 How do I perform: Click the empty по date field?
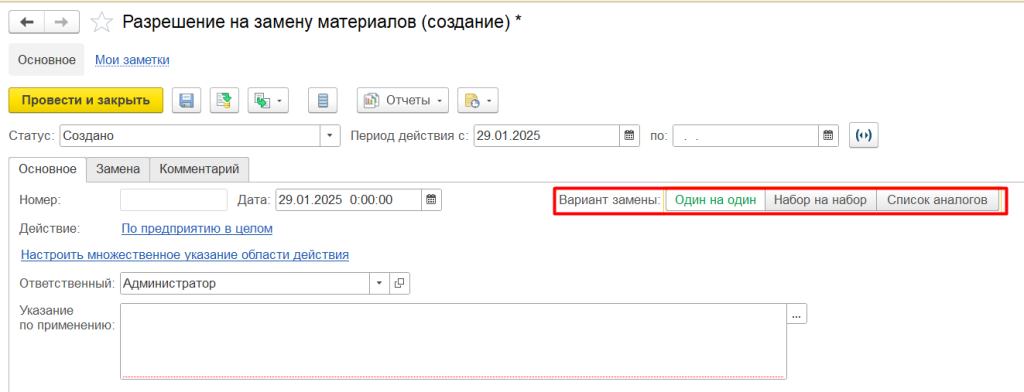pos(746,136)
